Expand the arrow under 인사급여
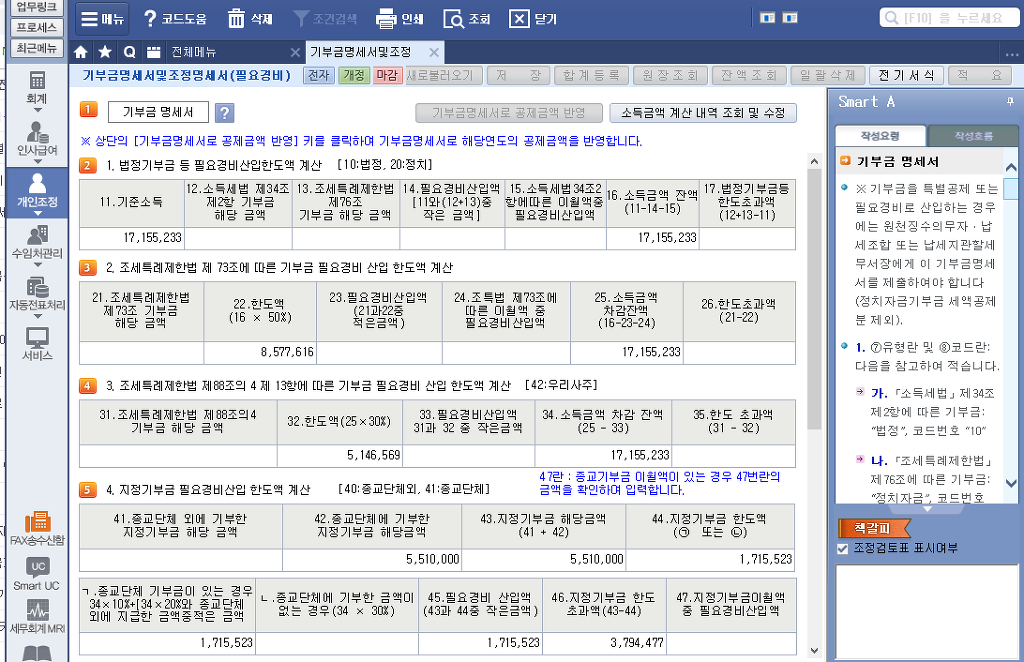This screenshot has width=1024, height=662. pos(37,162)
